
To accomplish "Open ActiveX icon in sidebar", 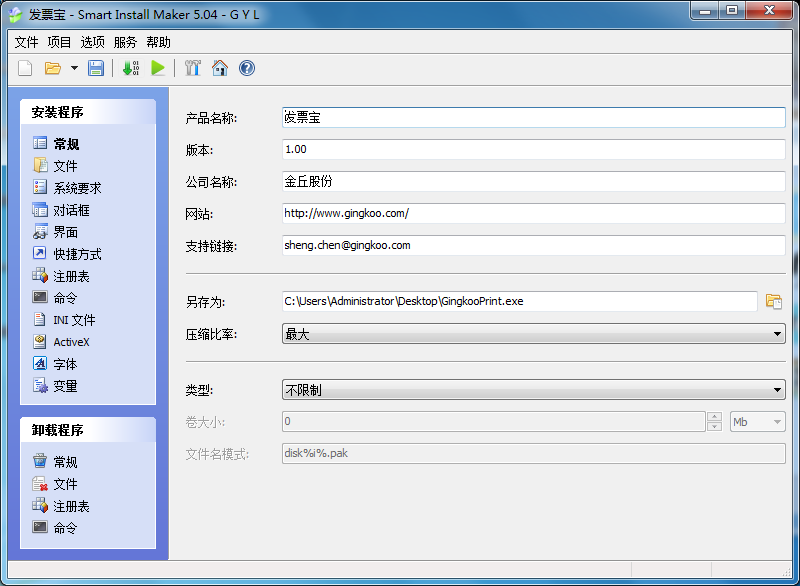I will 40,342.
